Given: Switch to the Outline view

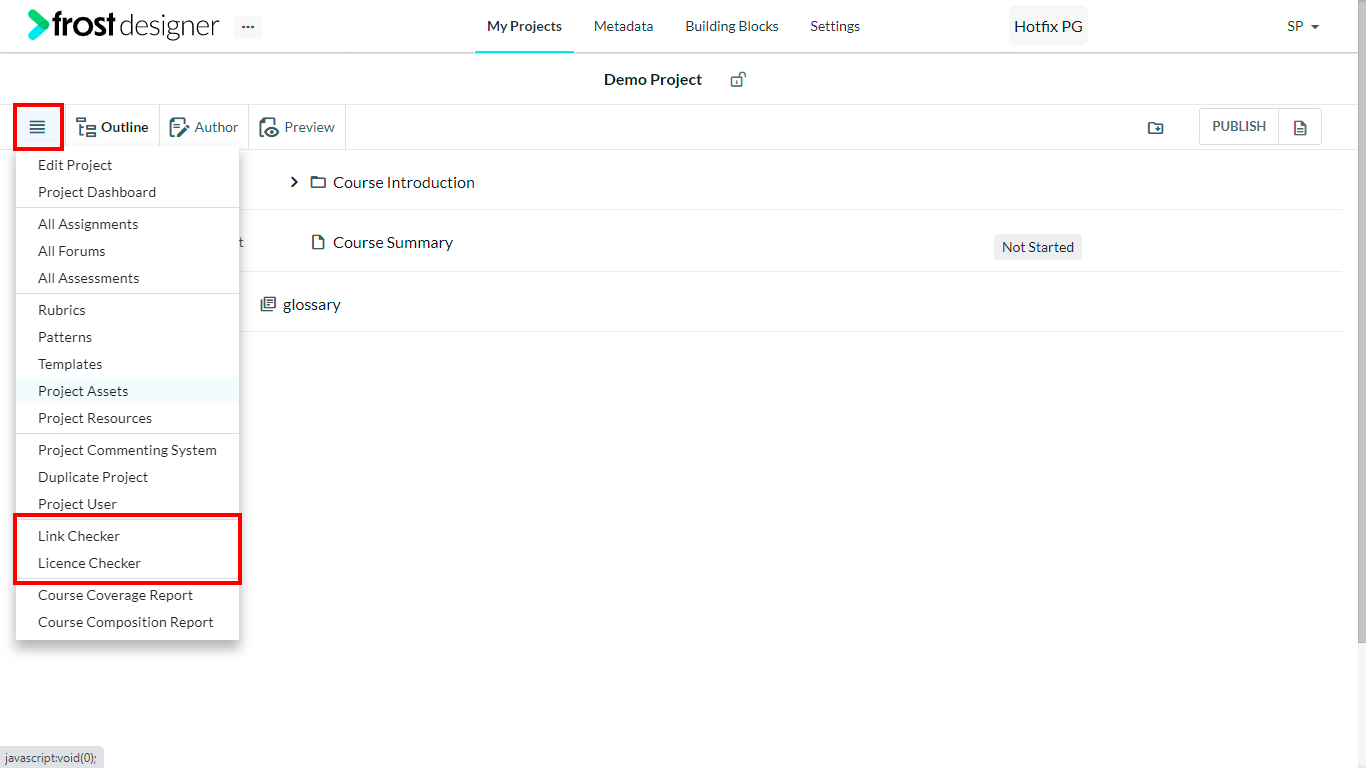Looking at the screenshot, I should (x=113, y=127).
